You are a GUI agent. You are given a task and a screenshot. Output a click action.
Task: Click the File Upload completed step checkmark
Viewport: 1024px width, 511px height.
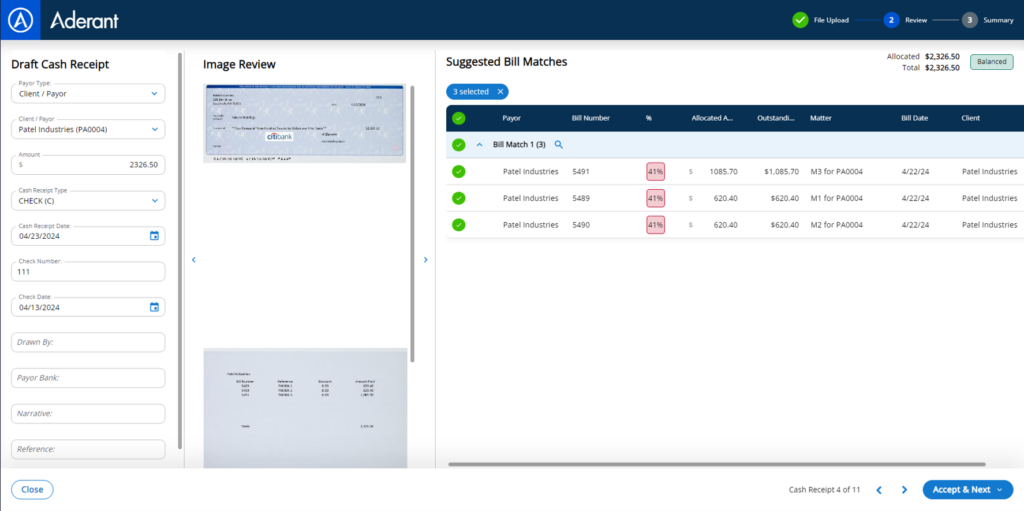pyautogui.click(x=800, y=20)
